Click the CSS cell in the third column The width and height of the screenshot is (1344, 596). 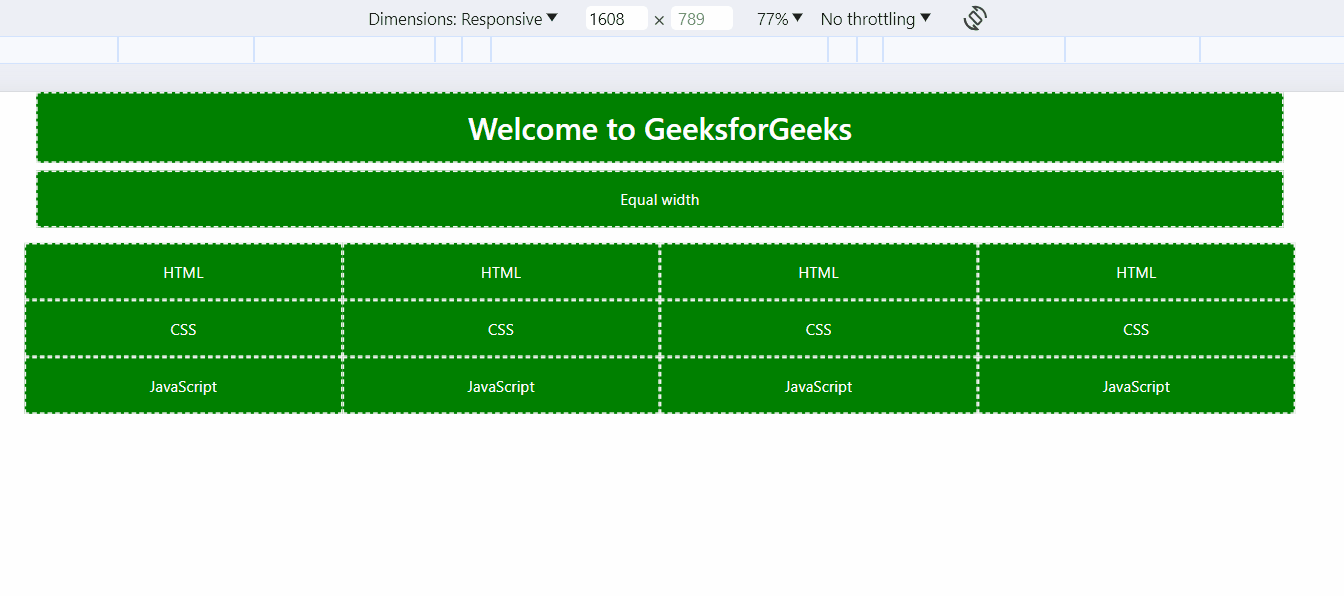coord(818,329)
